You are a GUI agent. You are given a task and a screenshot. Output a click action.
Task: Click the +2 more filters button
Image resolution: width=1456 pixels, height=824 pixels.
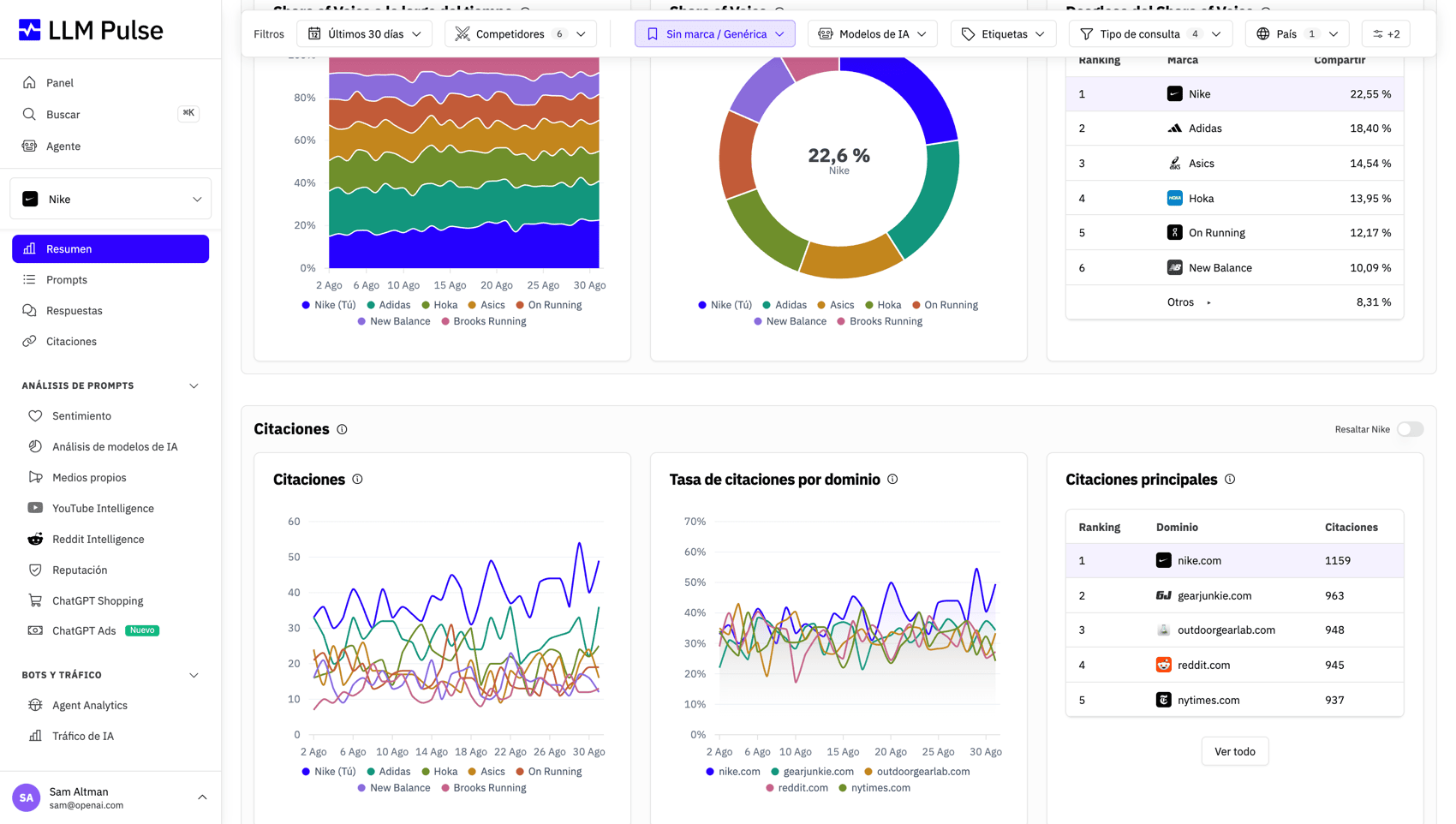(x=1386, y=34)
